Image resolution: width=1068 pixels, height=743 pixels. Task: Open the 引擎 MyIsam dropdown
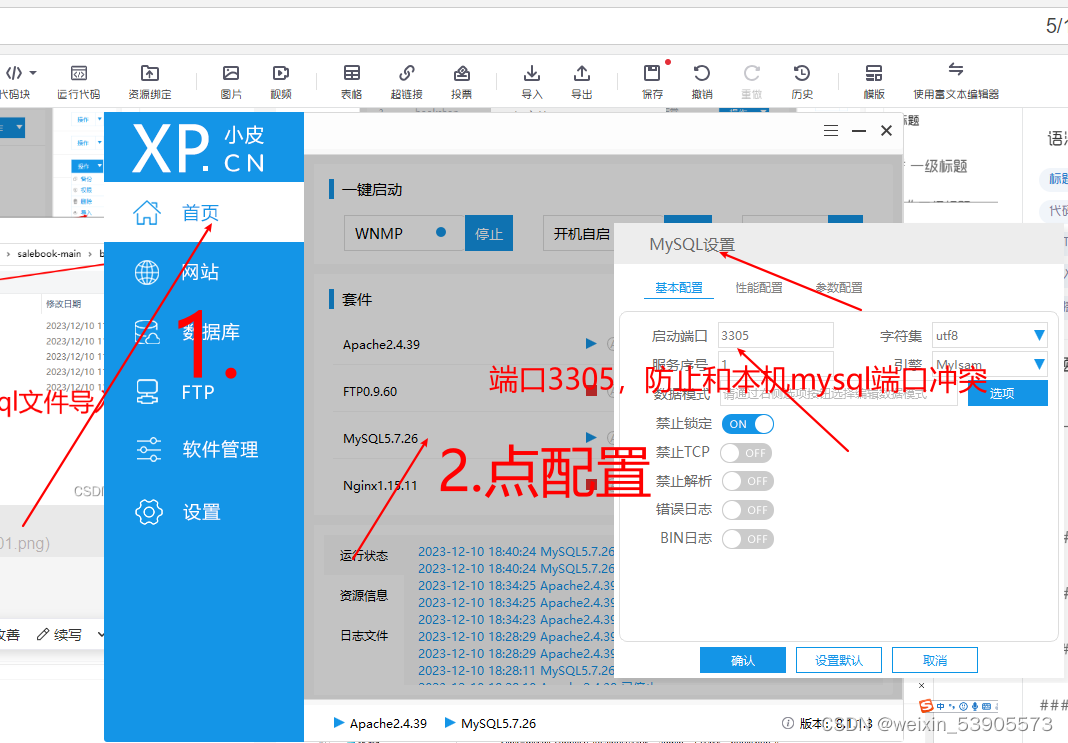click(990, 364)
